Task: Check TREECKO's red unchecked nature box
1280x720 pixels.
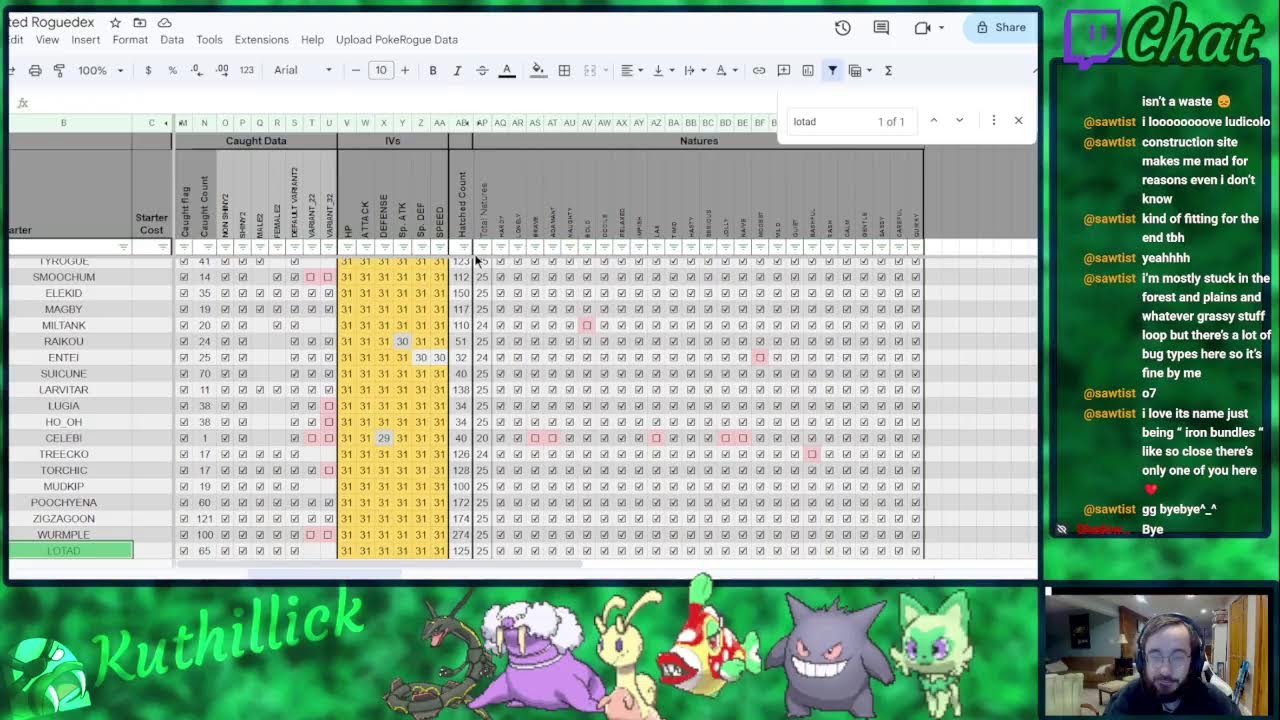Action: [812, 454]
